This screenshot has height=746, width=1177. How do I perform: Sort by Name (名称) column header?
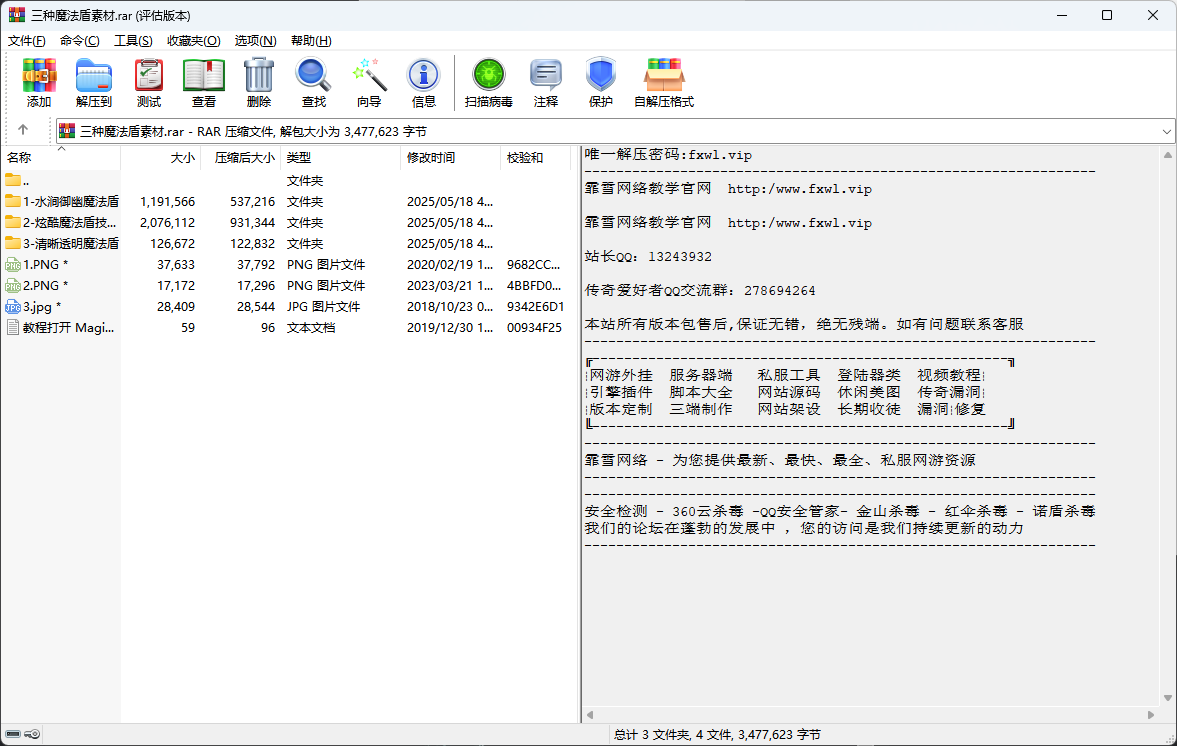60,158
